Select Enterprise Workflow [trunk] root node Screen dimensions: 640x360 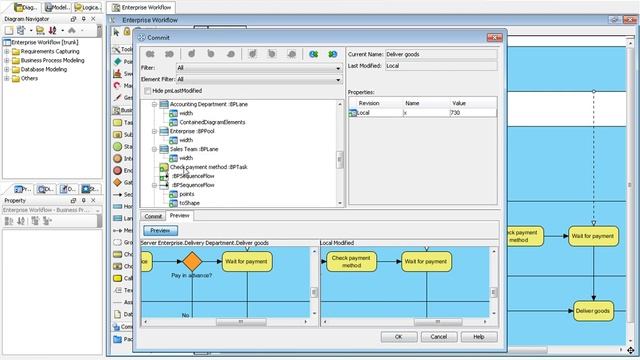pos(44,42)
